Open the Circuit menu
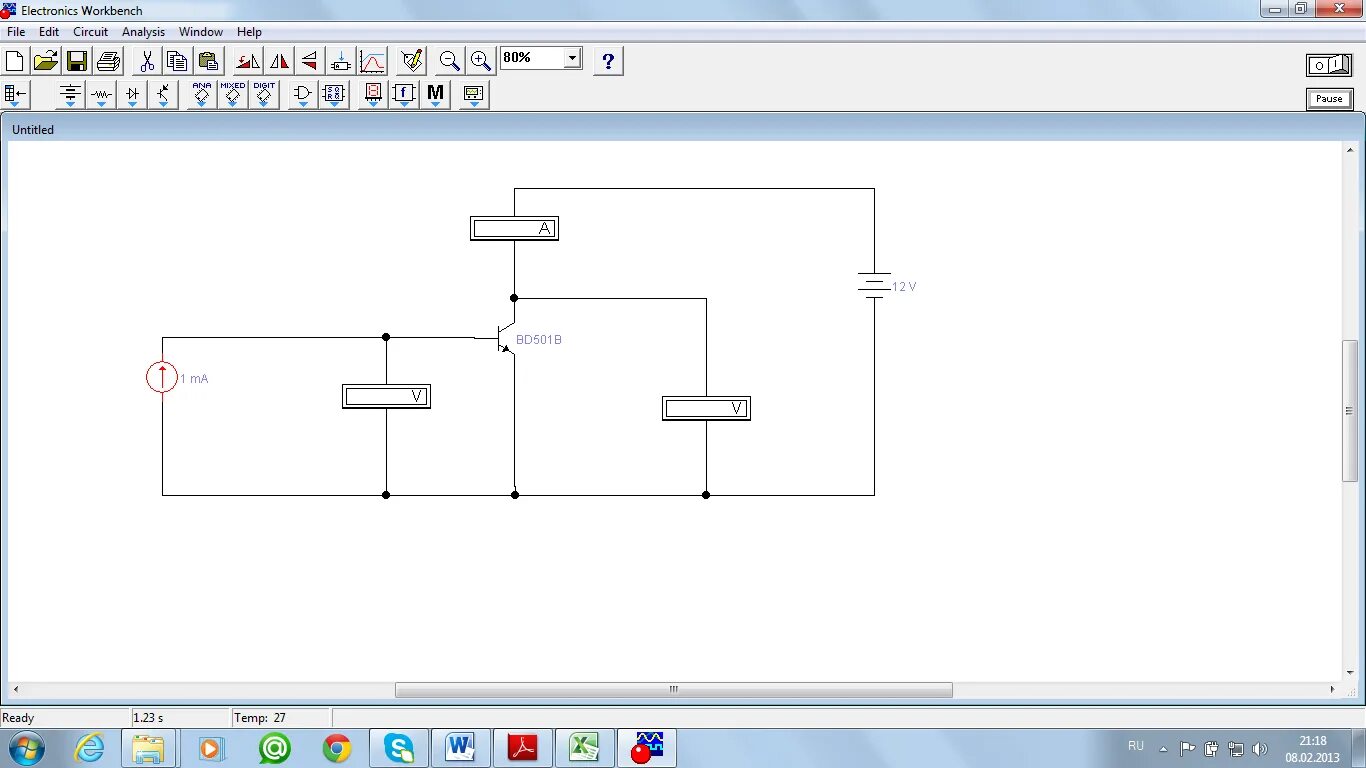The image size is (1366, 768). (90, 31)
